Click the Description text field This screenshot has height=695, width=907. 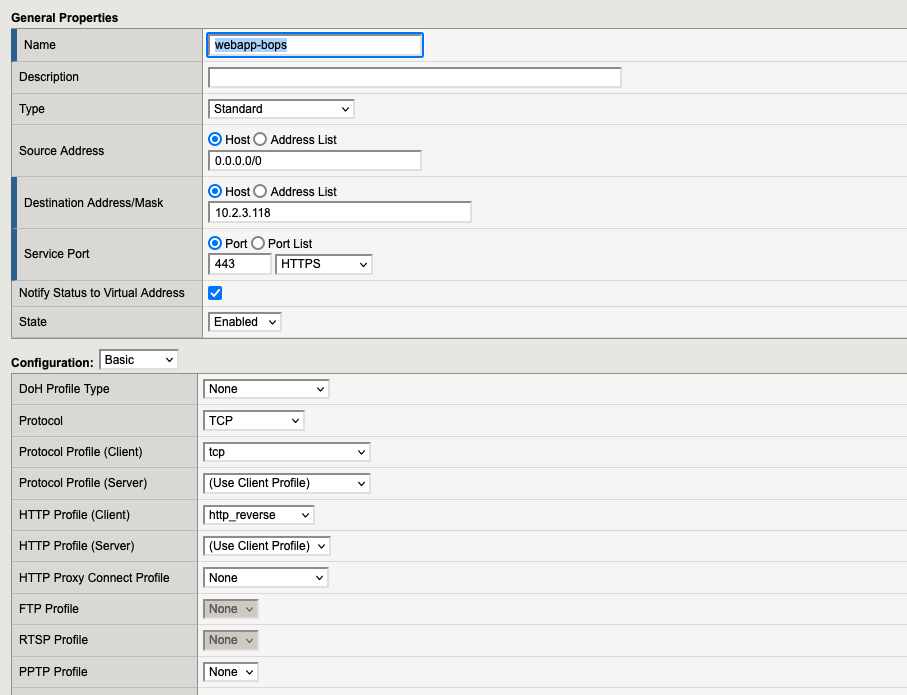click(x=414, y=77)
